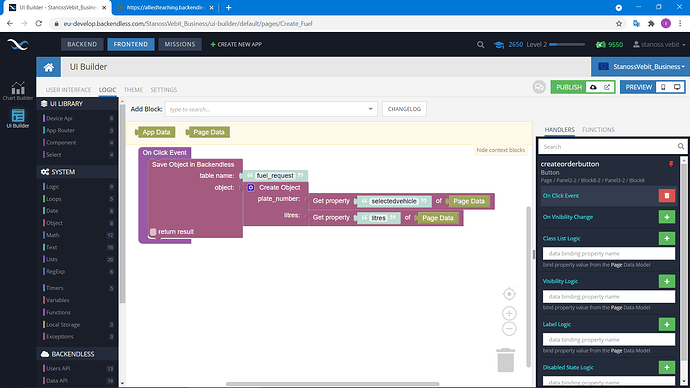Click the home icon beside UI Builder
This screenshot has height=388, width=690.
48,67
